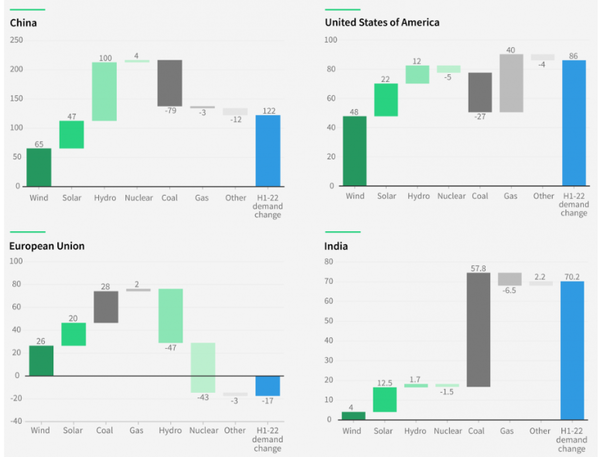Click the India chart title
Image resolution: width=600 pixels, height=457 pixels.
tap(337, 245)
